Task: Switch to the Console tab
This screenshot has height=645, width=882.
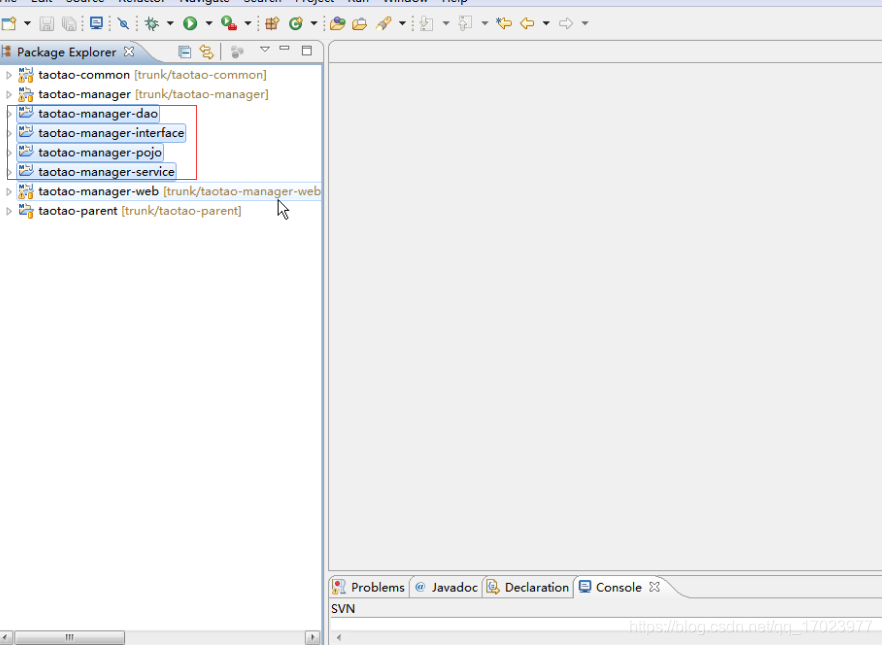Action: pyautogui.click(x=610, y=587)
